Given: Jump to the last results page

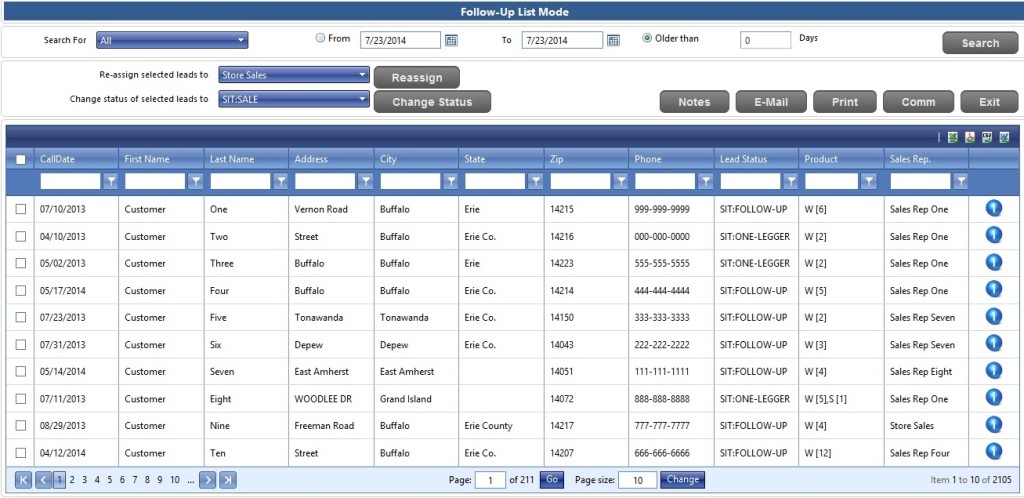Looking at the screenshot, I should [228, 480].
